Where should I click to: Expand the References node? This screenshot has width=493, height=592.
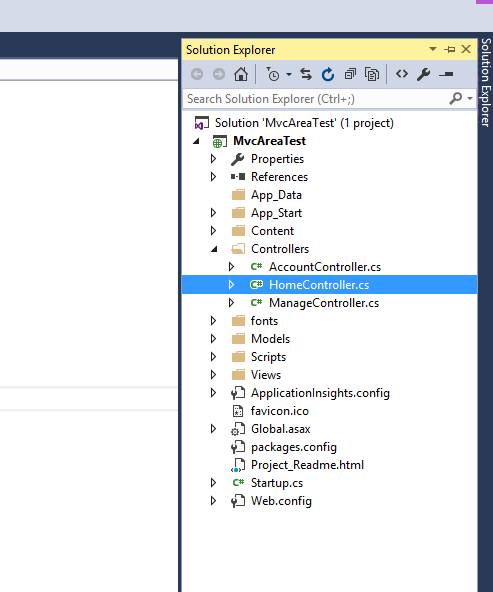coord(213,177)
